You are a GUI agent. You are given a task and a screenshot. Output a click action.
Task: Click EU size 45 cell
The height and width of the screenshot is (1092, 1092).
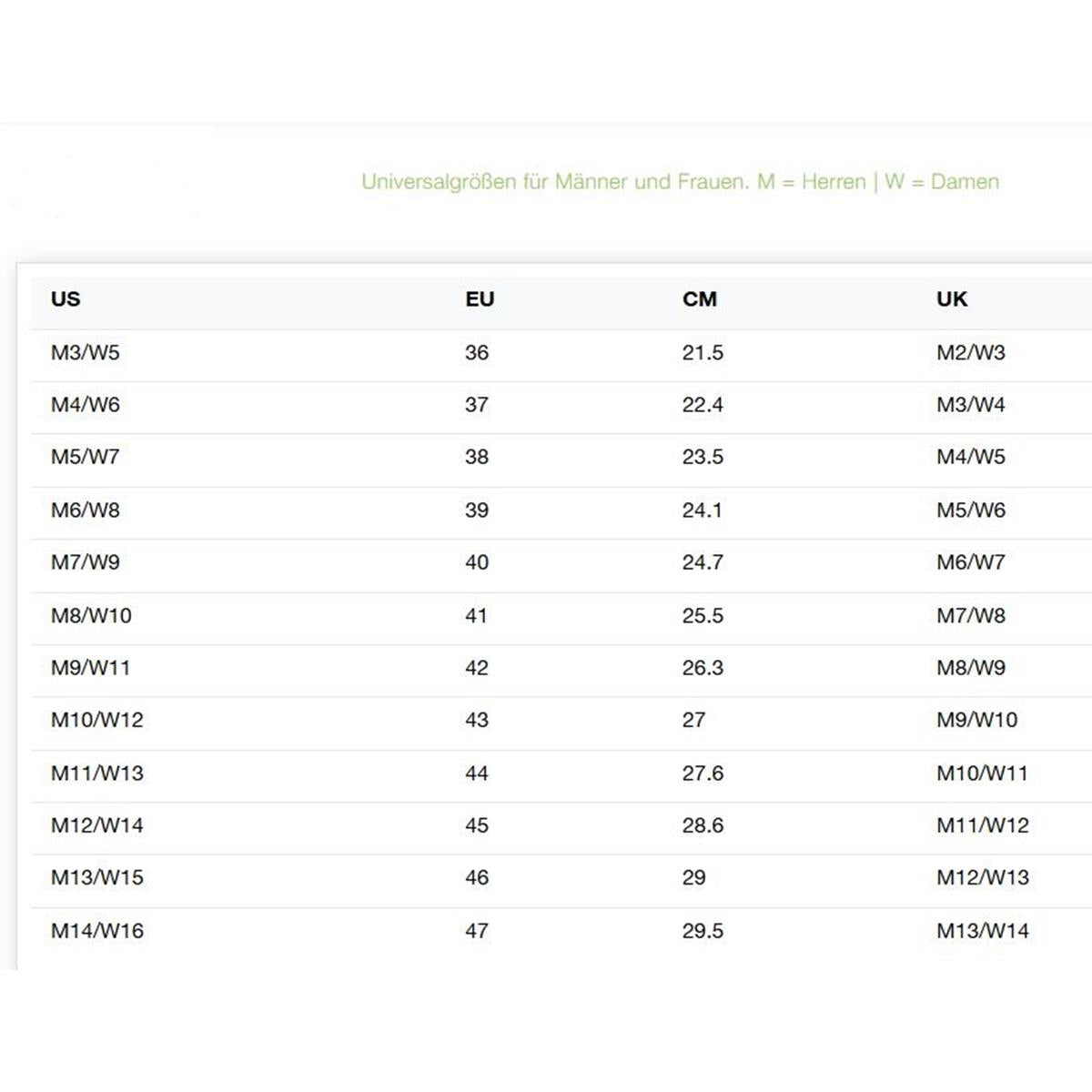[477, 825]
